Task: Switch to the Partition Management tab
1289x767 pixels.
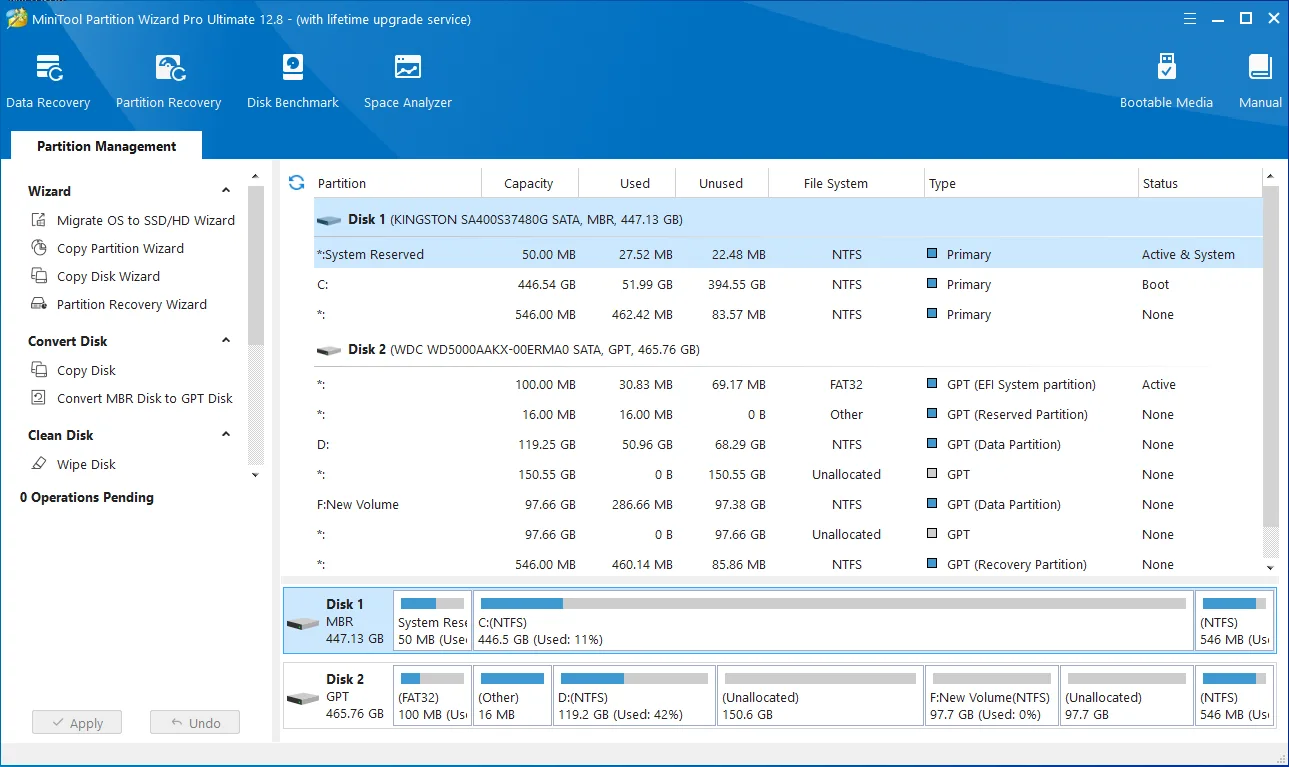Action: coord(105,146)
